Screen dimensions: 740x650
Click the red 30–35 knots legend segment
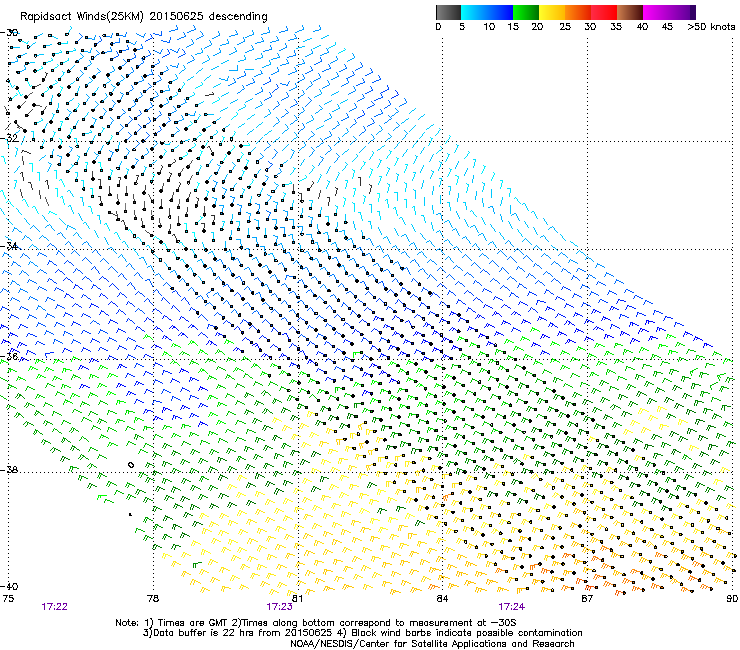[x=604, y=12]
